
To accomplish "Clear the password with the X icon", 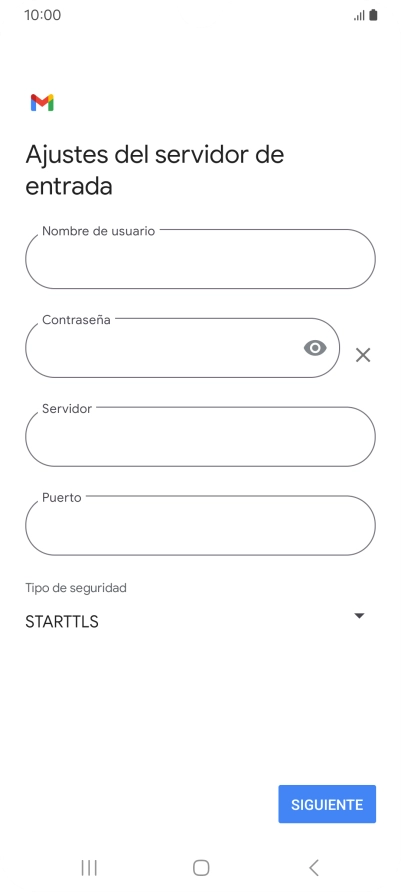I will [x=363, y=355].
